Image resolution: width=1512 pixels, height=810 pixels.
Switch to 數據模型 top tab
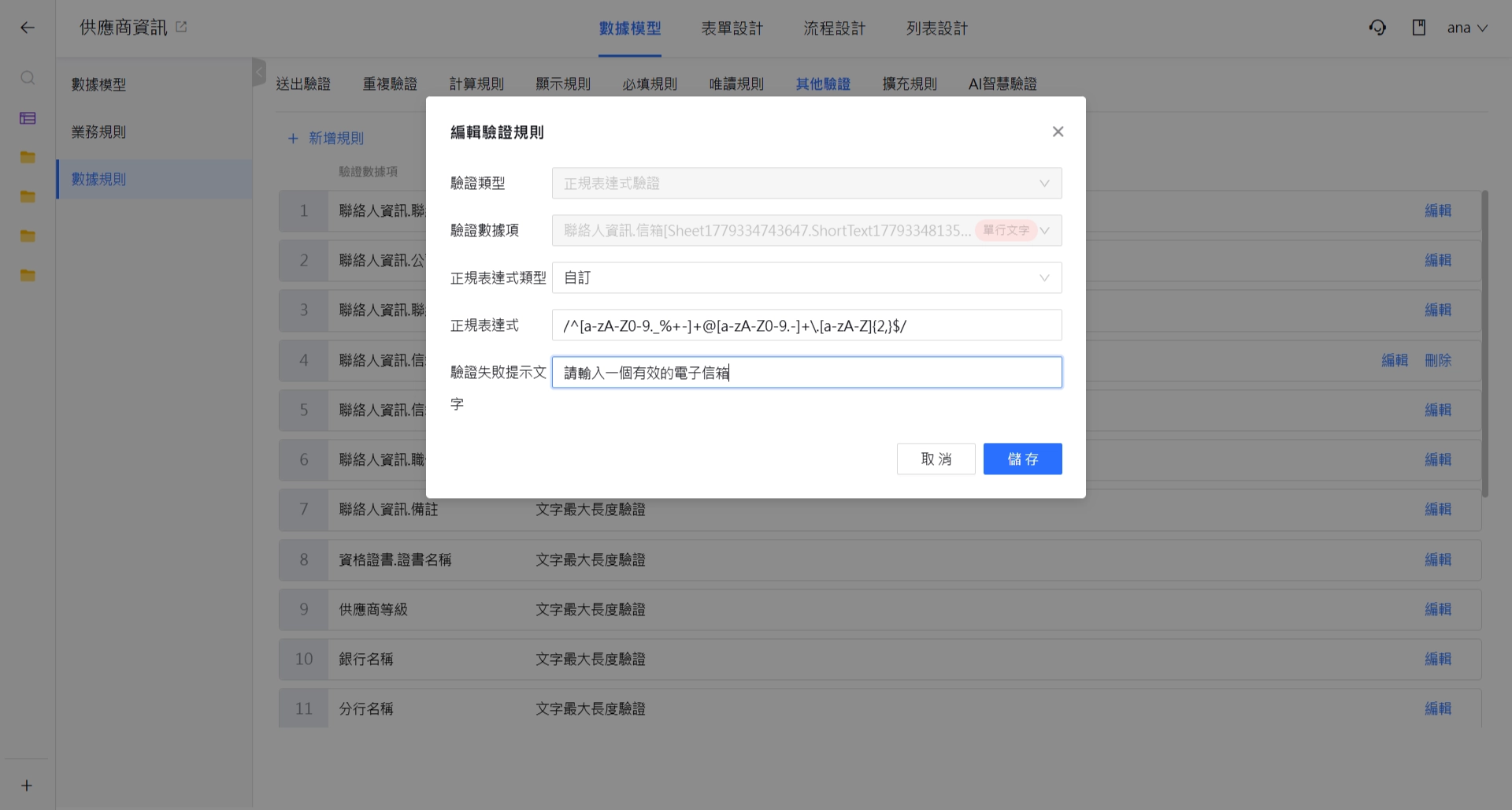click(630, 28)
